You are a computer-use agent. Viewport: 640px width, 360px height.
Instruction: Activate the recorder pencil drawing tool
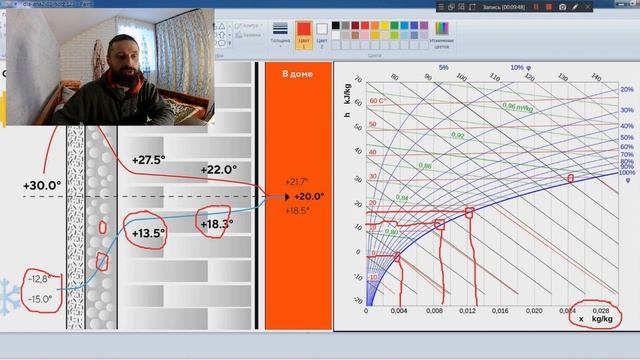pyautogui.click(x=575, y=7)
